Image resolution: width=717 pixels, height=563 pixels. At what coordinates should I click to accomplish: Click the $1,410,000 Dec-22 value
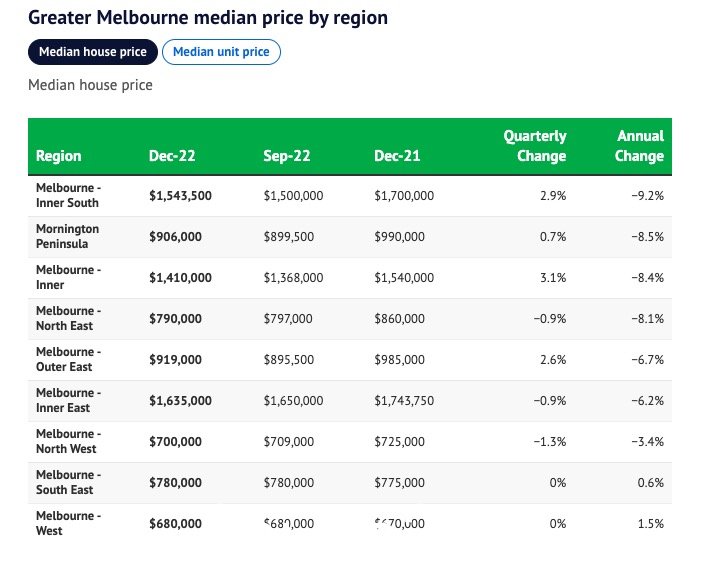[180, 278]
